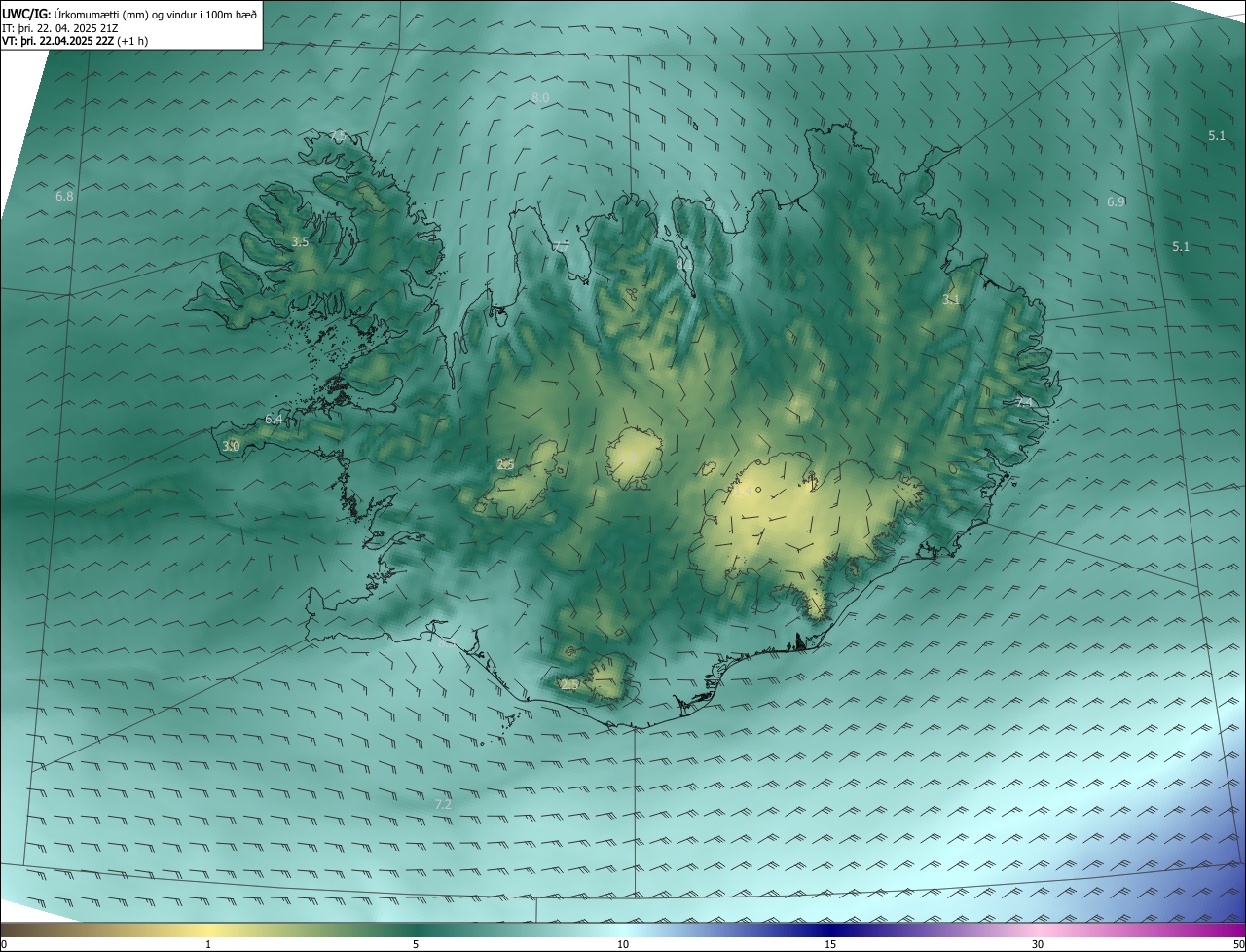Click the 0 tick on the colour scale
Image resolution: width=1246 pixels, height=952 pixels.
tap(4, 944)
